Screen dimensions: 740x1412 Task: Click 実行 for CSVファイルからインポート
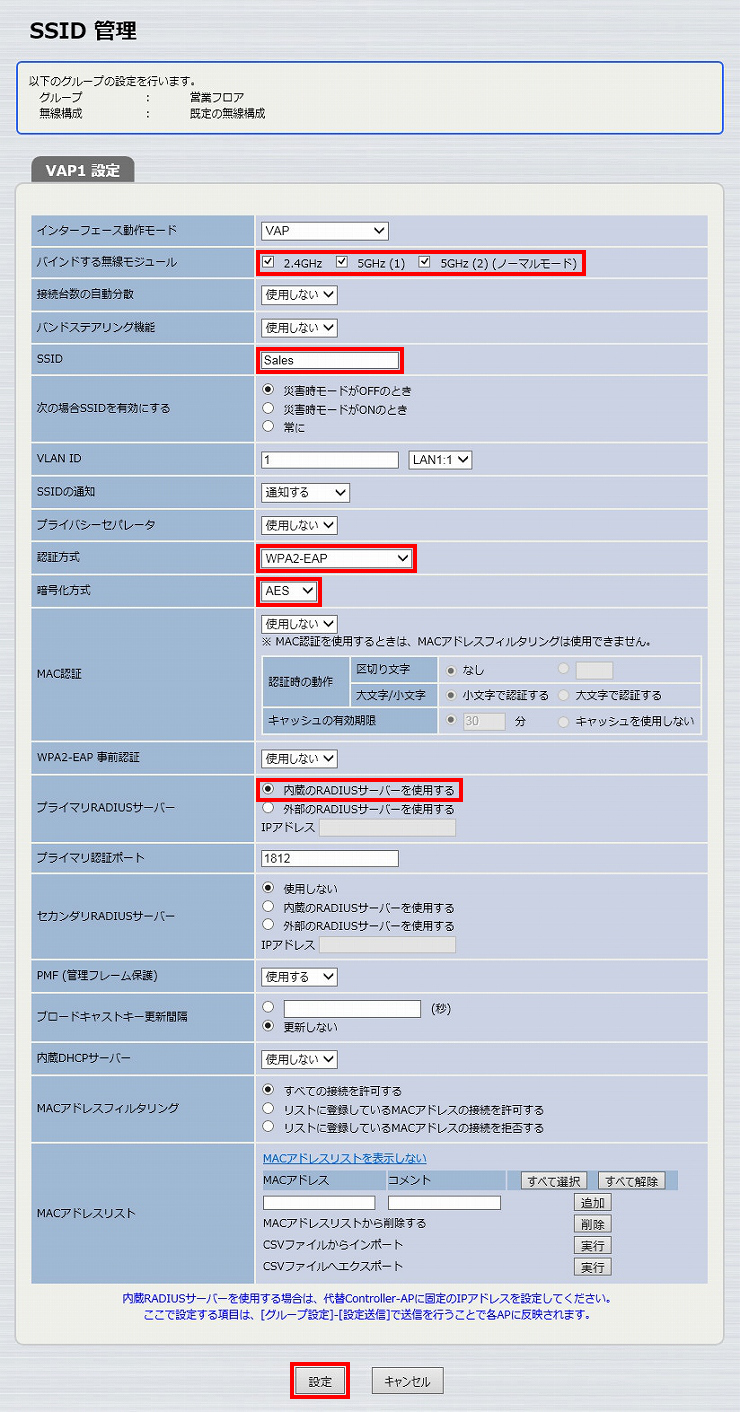[x=592, y=1246]
